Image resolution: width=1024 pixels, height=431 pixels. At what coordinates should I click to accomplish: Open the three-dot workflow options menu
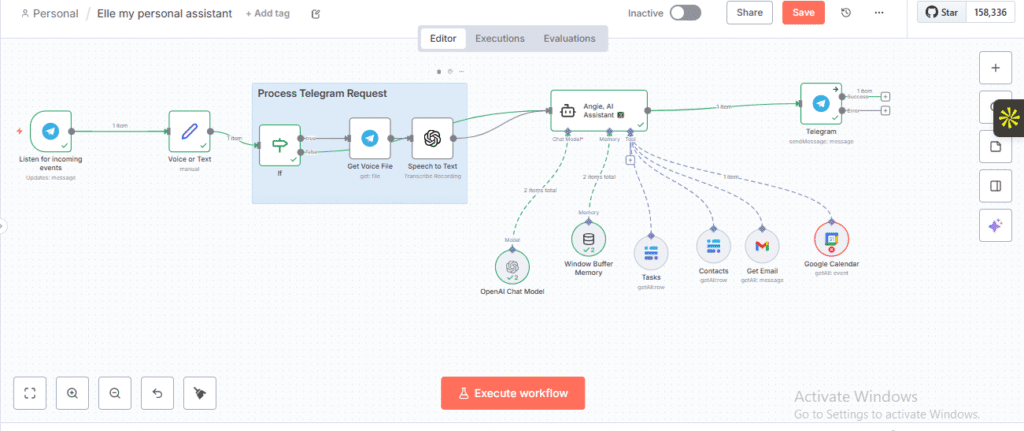[x=879, y=13]
